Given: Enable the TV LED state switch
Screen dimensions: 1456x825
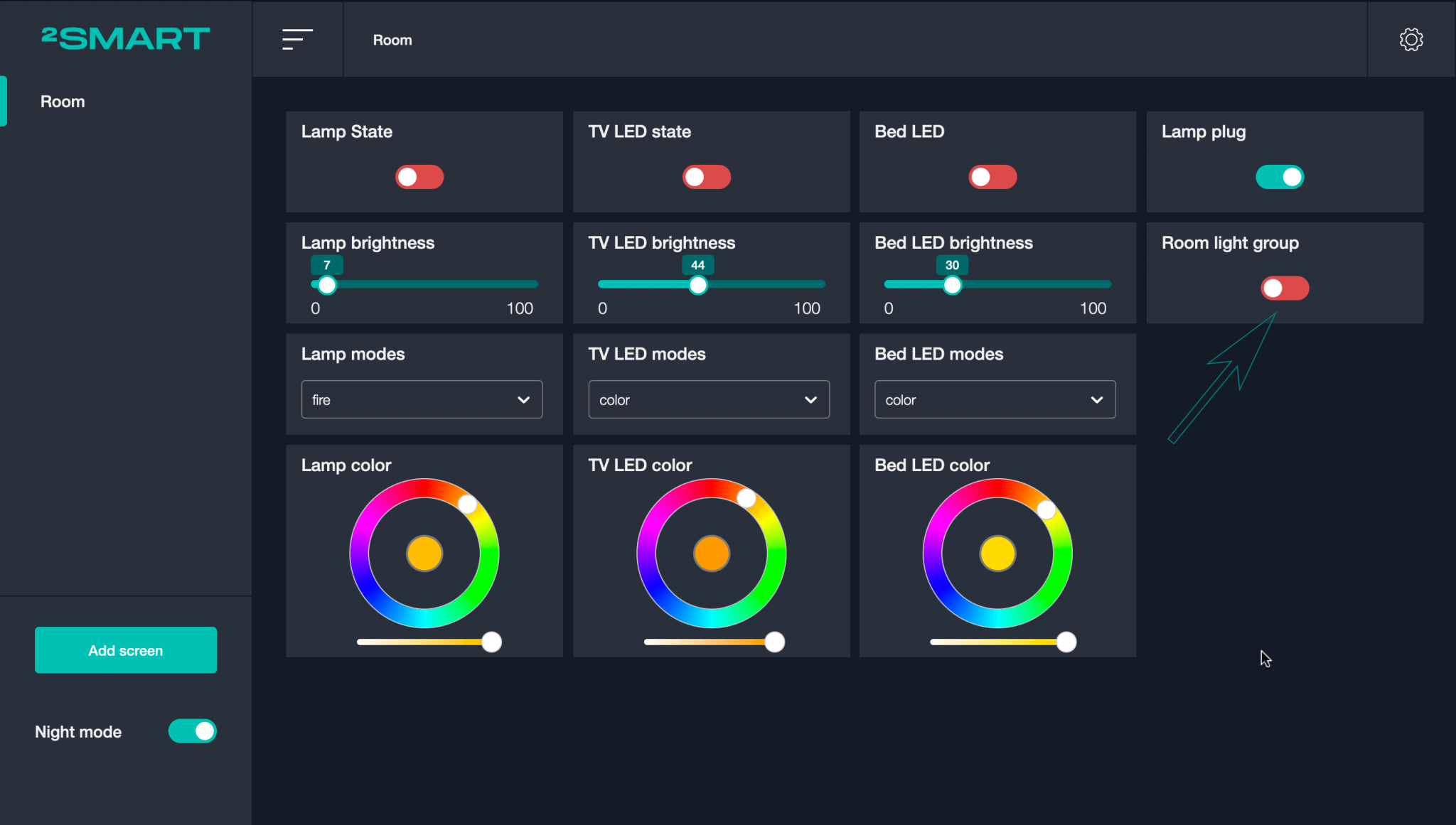Looking at the screenshot, I should click(x=706, y=177).
